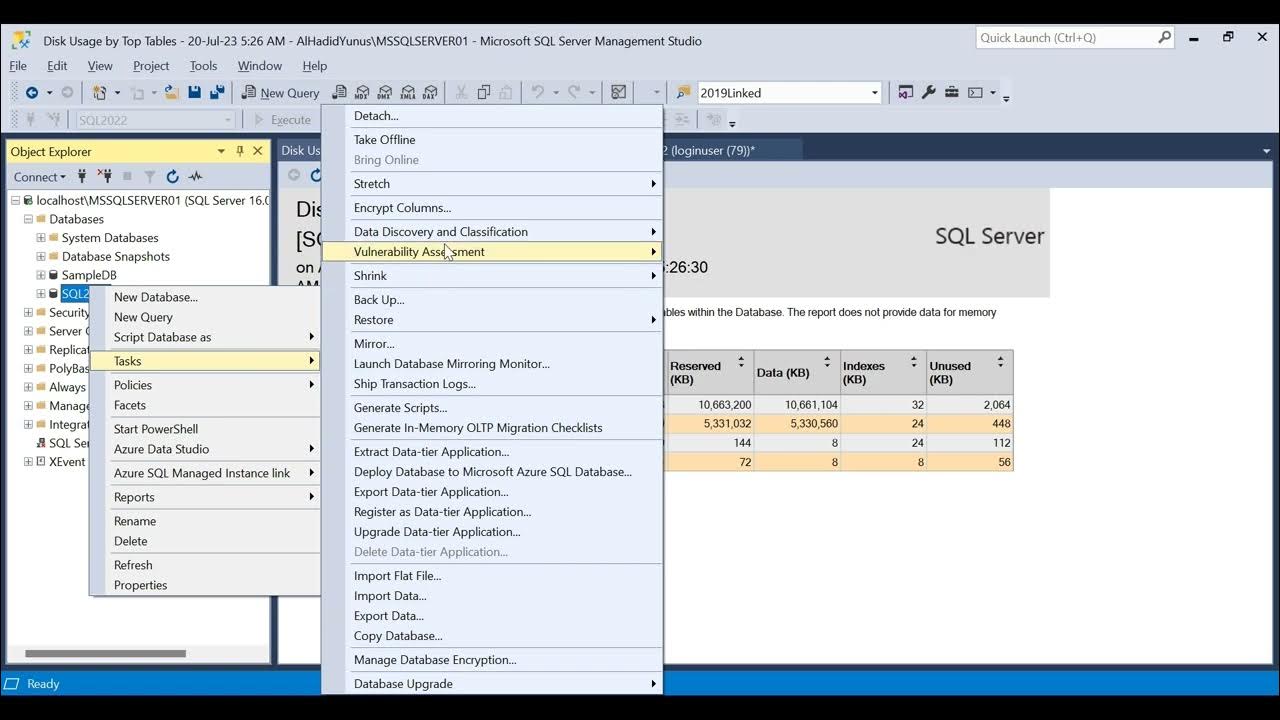
Task: Choose New Database... from context menu
Action: click(205, 297)
